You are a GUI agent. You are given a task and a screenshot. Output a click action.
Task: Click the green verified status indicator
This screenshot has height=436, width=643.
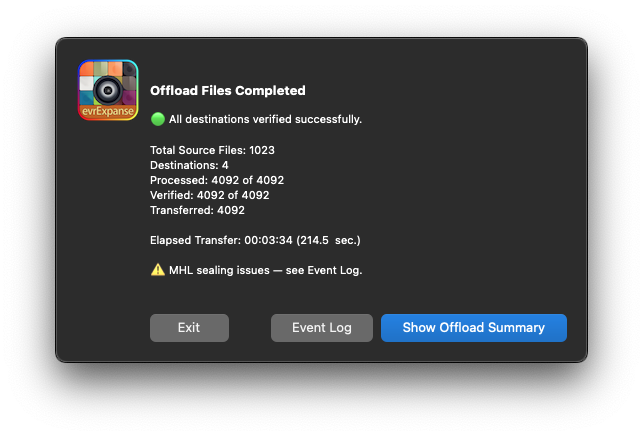point(157,119)
